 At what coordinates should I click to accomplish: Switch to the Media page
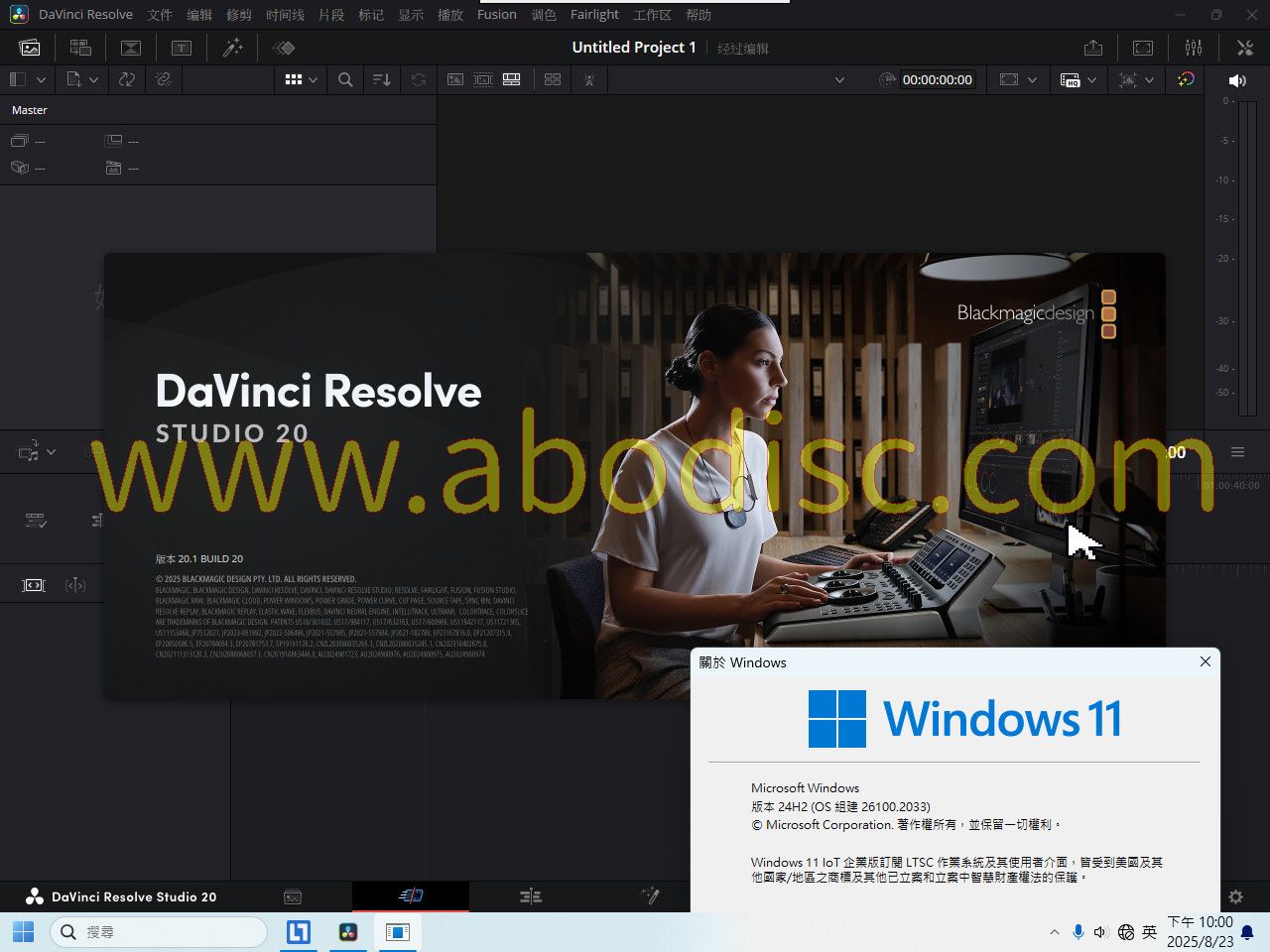pos(293,896)
